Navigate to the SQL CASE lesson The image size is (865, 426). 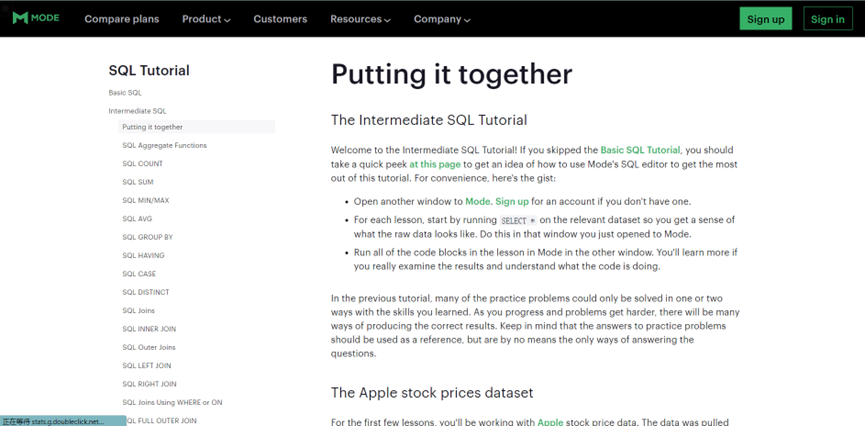coord(139,274)
